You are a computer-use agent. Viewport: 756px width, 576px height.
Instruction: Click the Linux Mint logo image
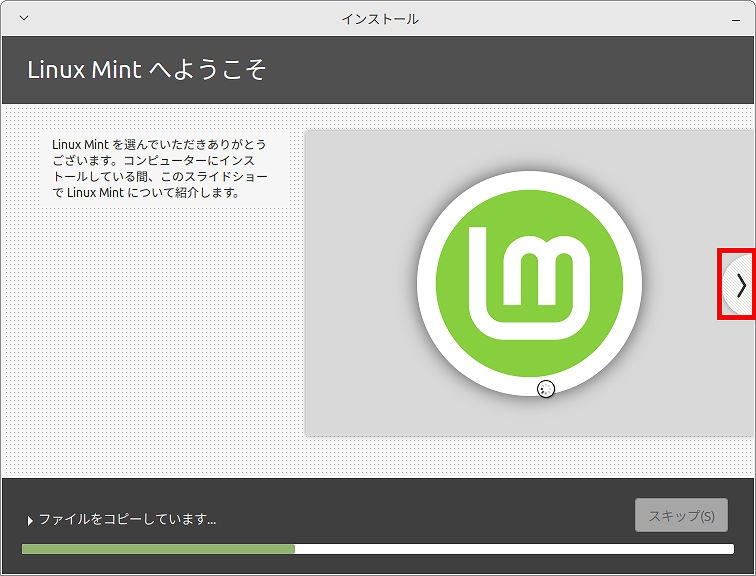pyautogui.click(x=529, y=283)
